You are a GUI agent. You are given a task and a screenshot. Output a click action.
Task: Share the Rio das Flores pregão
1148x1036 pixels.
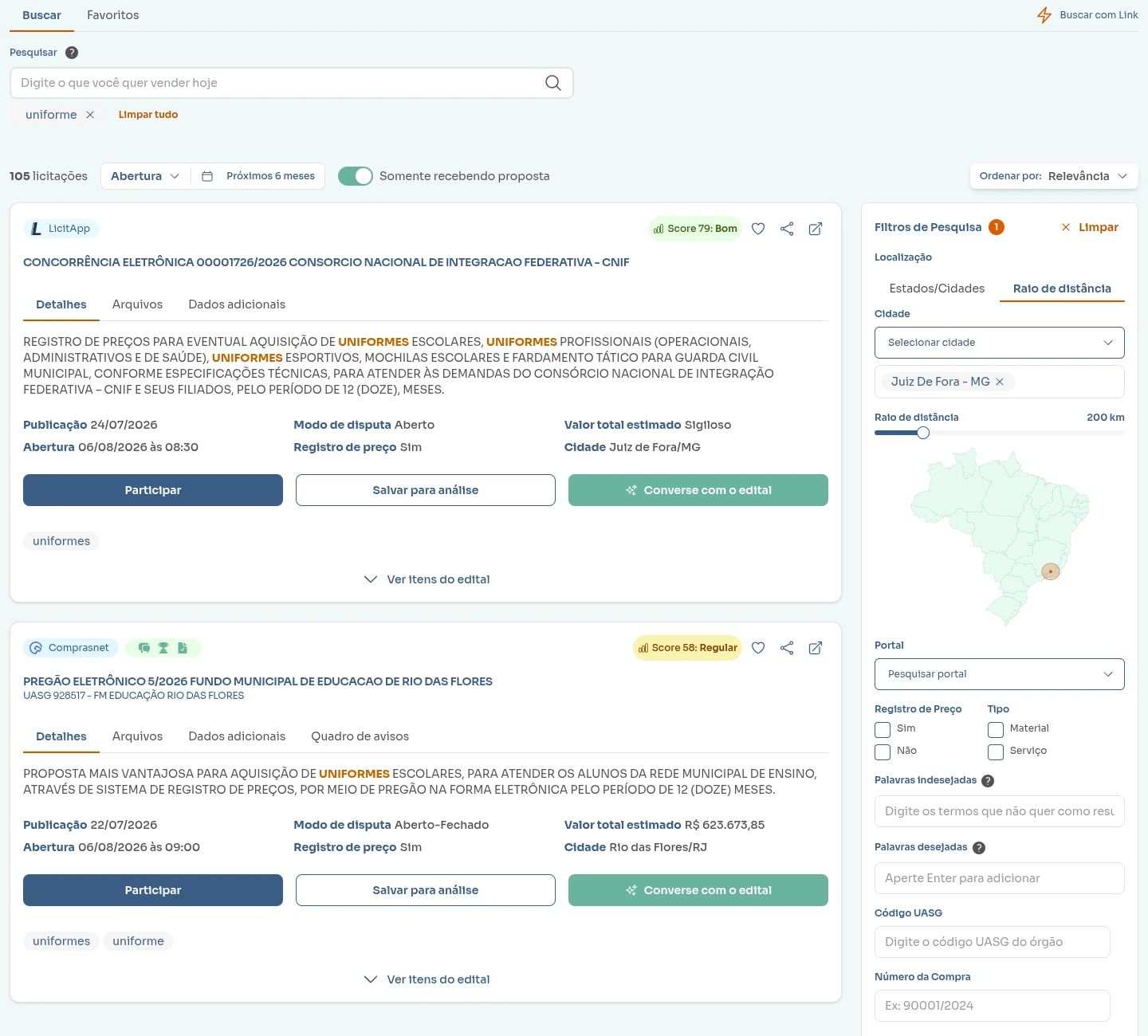point(787,648)
